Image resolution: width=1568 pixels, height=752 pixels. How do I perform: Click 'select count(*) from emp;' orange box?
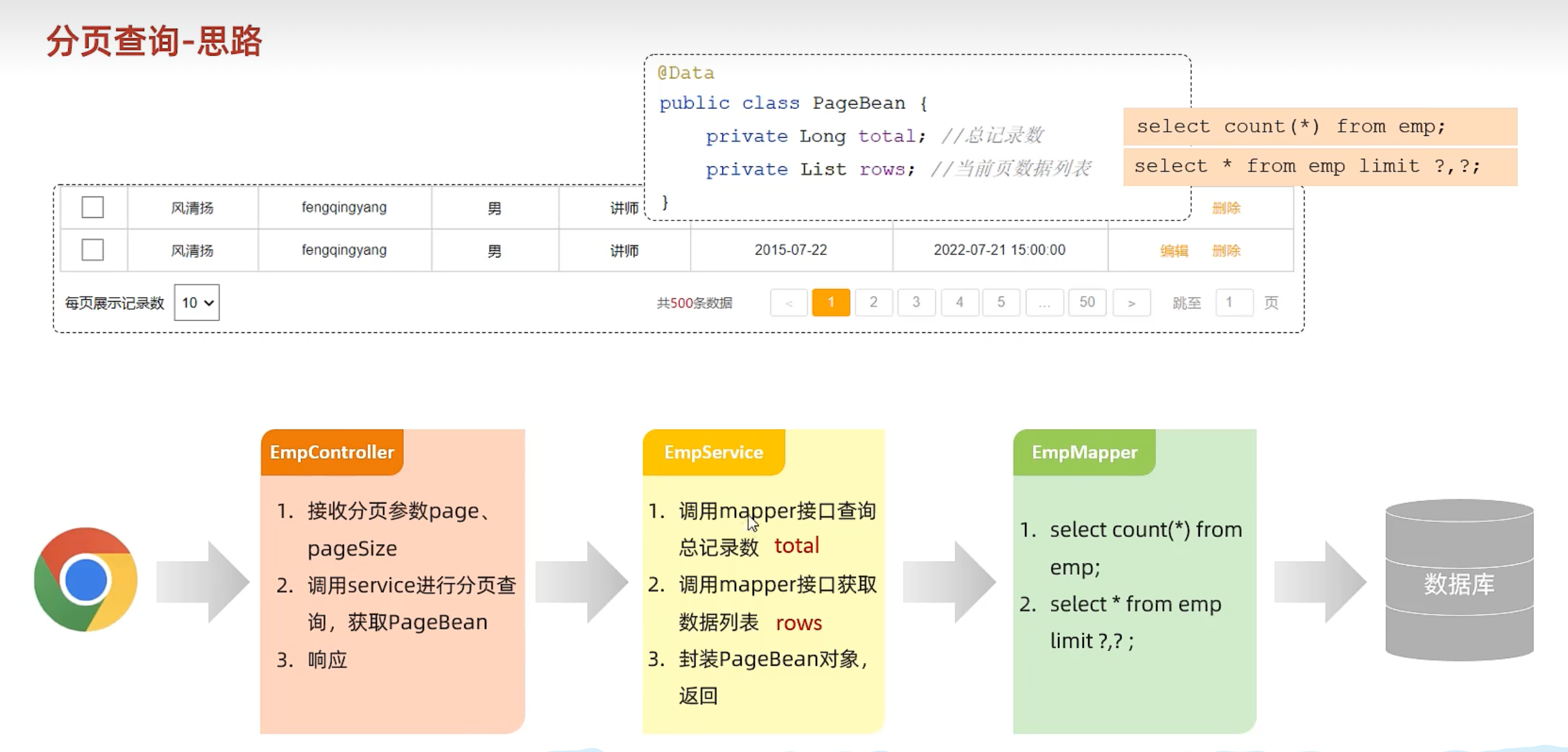1320,127
